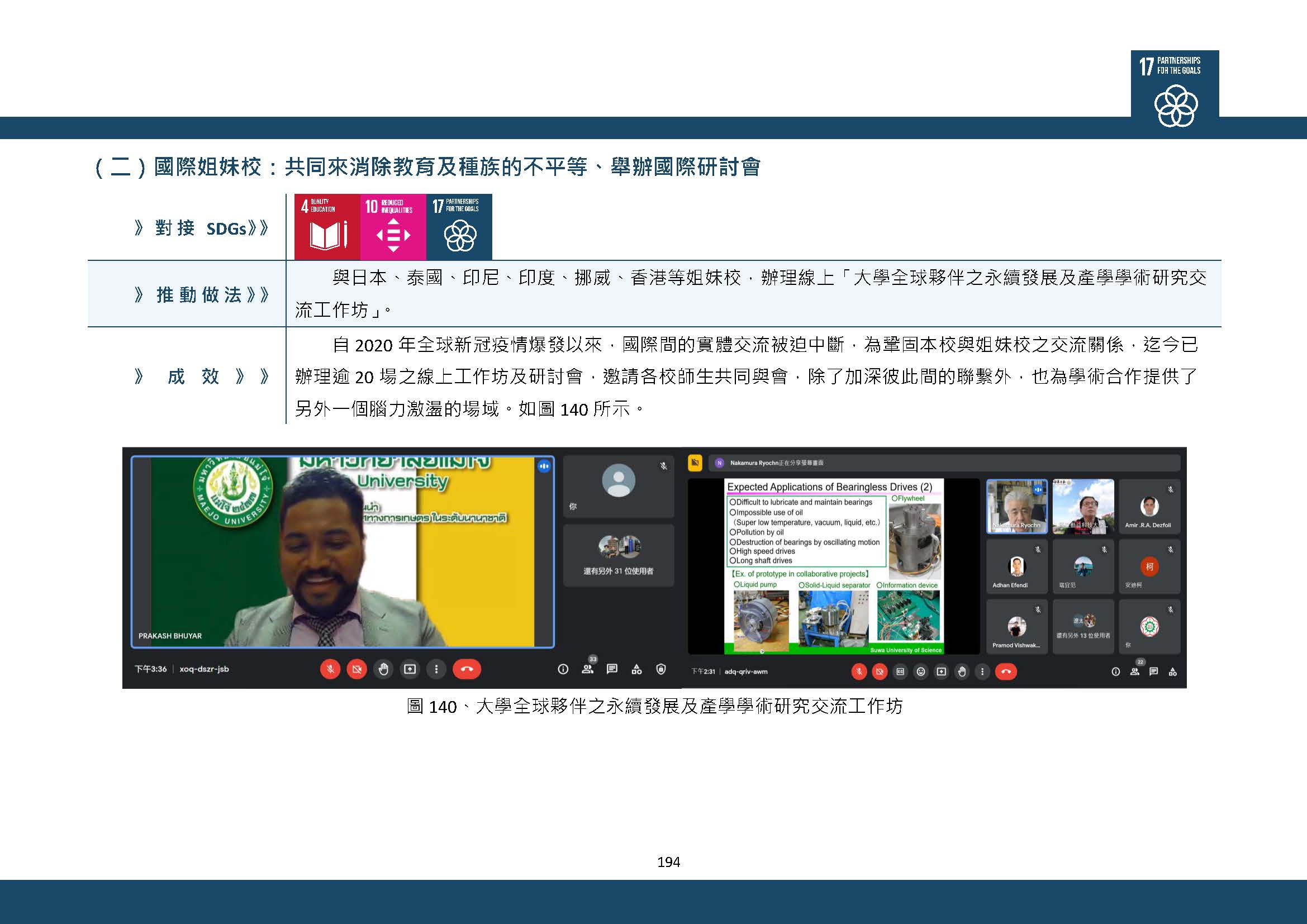
Task: Click the 對接 SDGs row label
Action: [202, 228]
